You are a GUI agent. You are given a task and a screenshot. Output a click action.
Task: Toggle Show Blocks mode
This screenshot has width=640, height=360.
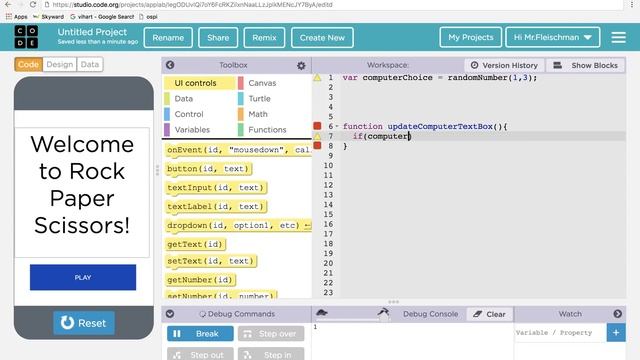[x=586, y=65]
